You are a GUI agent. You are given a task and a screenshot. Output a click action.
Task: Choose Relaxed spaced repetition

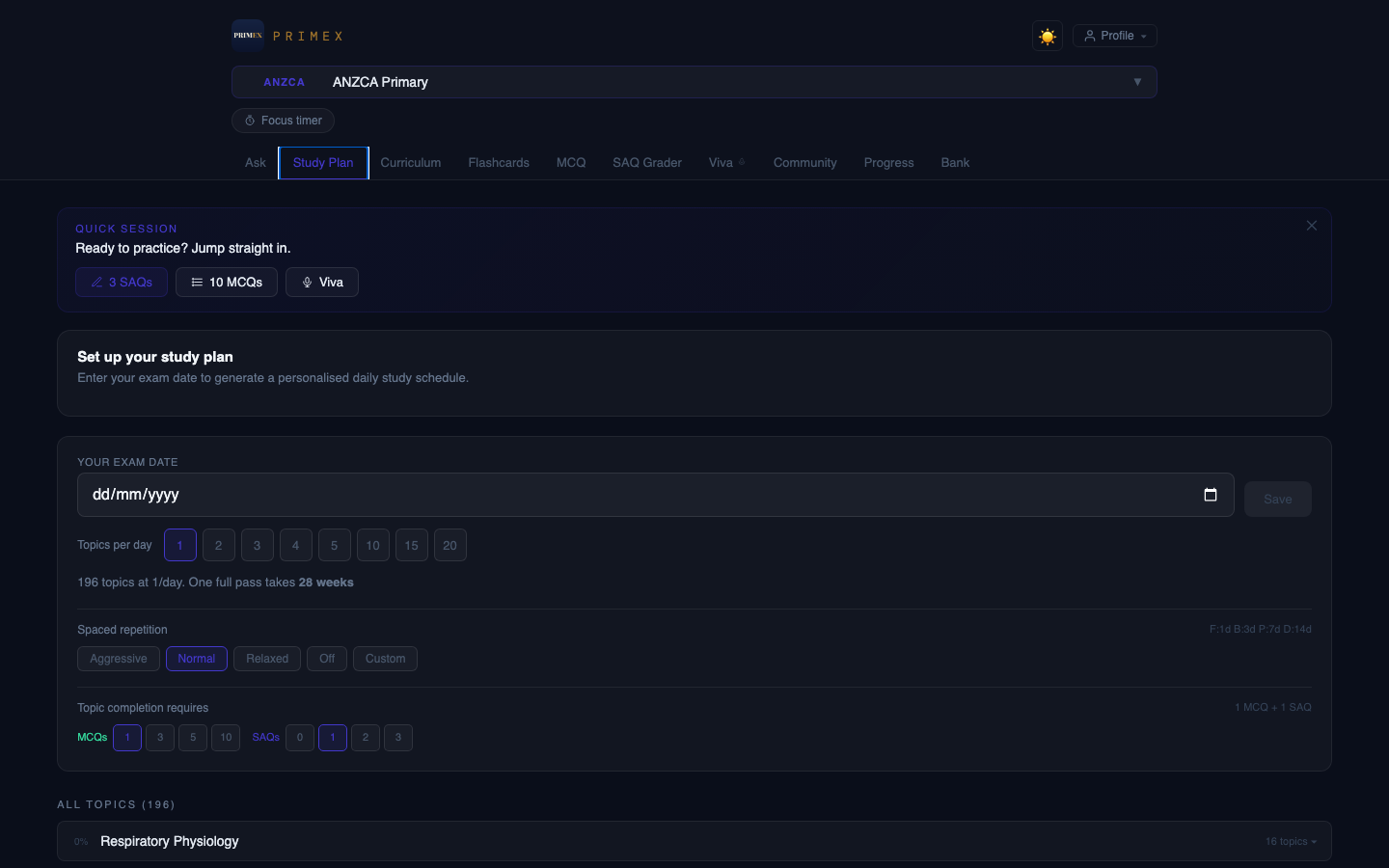(x=267, y=659)
